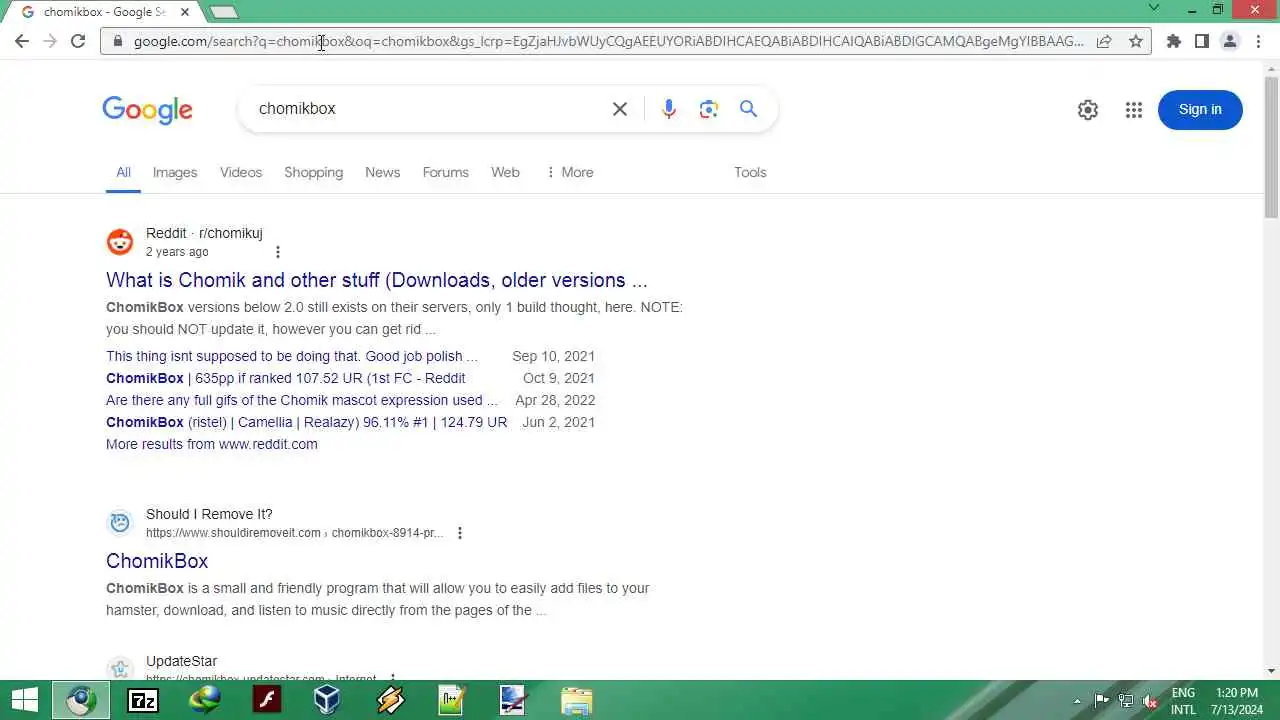The width and height of the screenshot is (1280, 720).
Task: Select the All results tab
Action: click(123, 172)
